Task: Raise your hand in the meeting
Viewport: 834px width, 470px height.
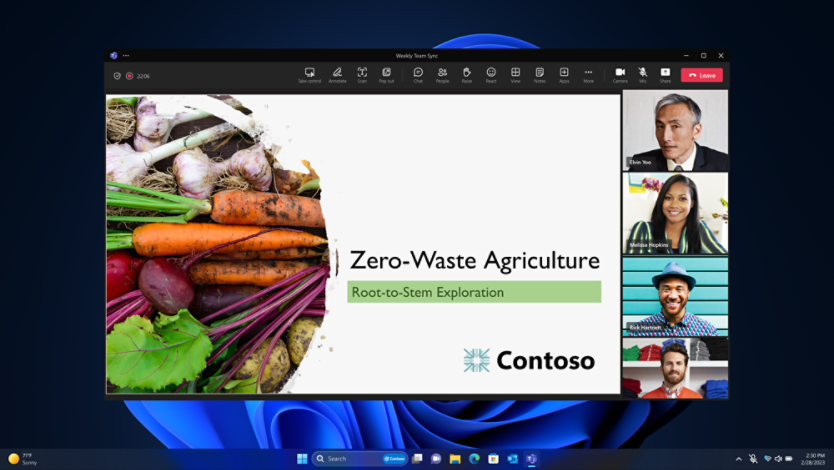Action: (x=467, y=73)
